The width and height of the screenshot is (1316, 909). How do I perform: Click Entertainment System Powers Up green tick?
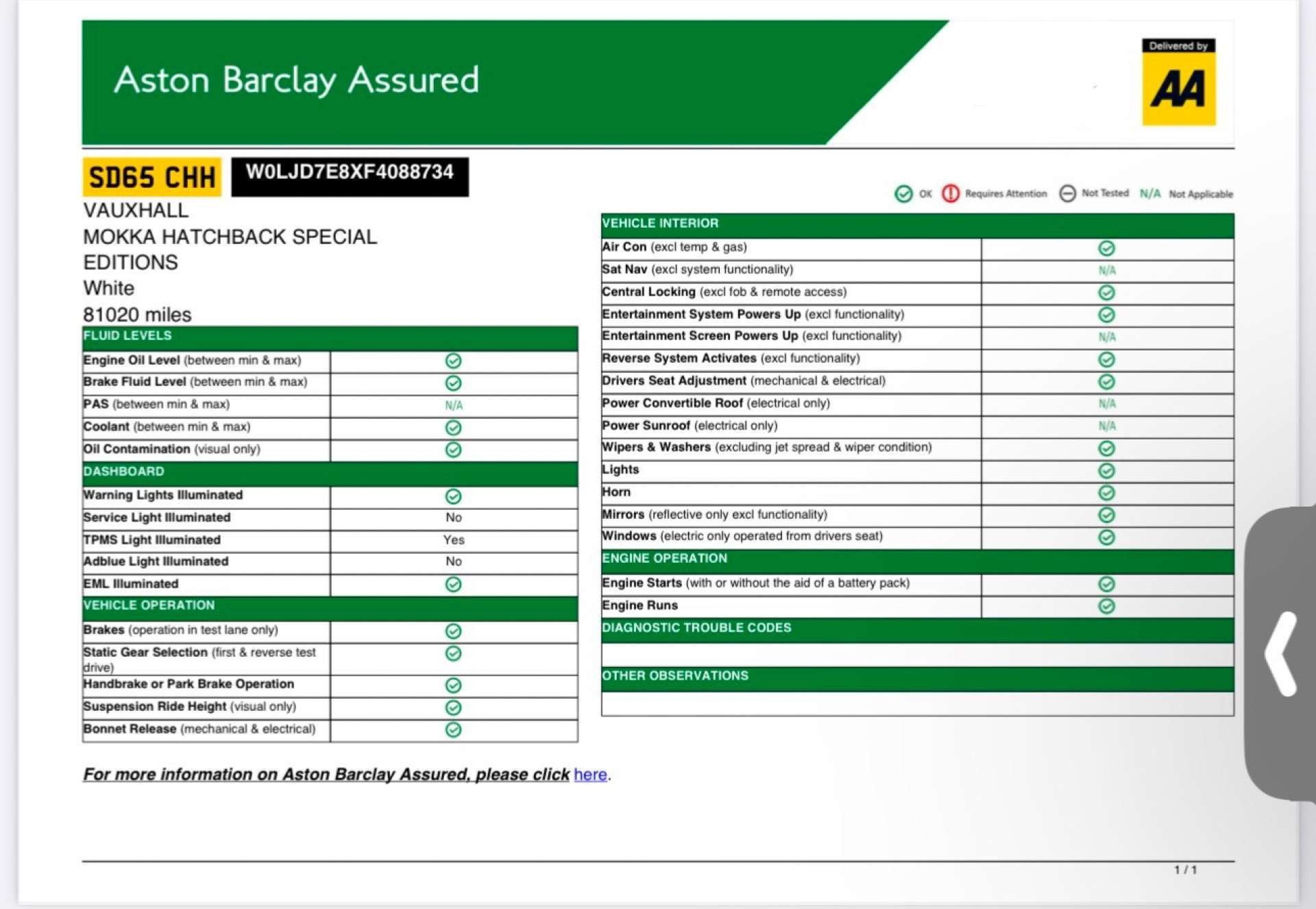(1106, 315)
